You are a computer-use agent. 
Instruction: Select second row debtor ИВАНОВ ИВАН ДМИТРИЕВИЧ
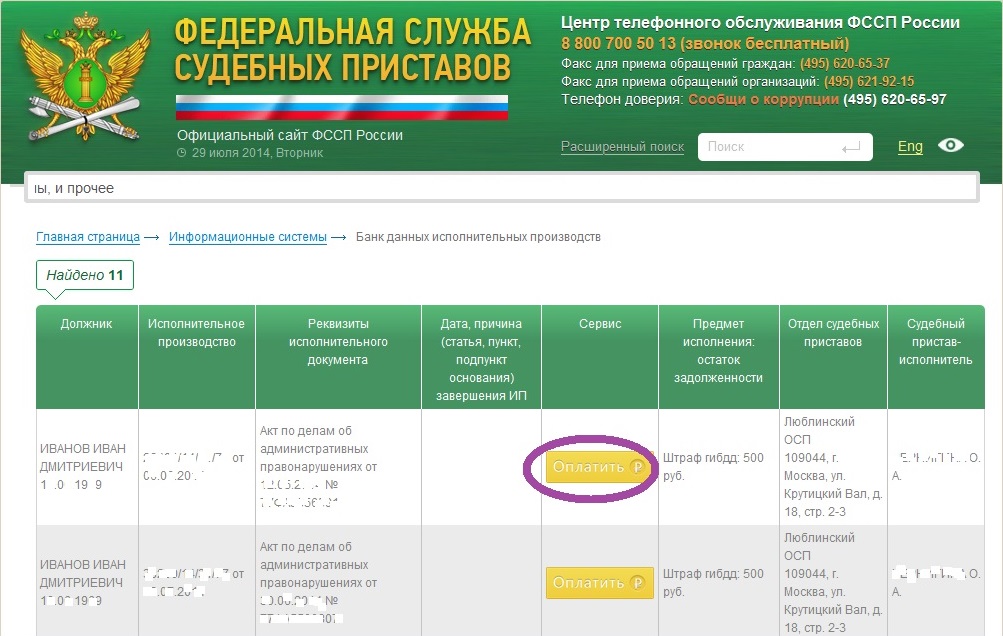pos(83,573)
